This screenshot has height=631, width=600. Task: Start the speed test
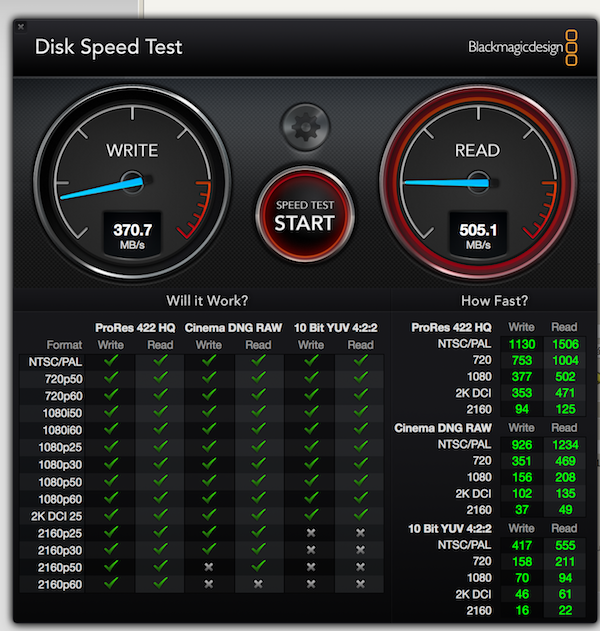click(305, 215)
